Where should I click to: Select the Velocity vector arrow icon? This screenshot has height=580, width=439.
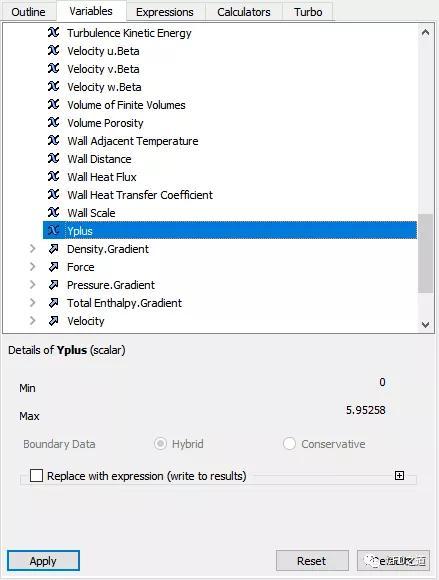click(x=53, y=321)
